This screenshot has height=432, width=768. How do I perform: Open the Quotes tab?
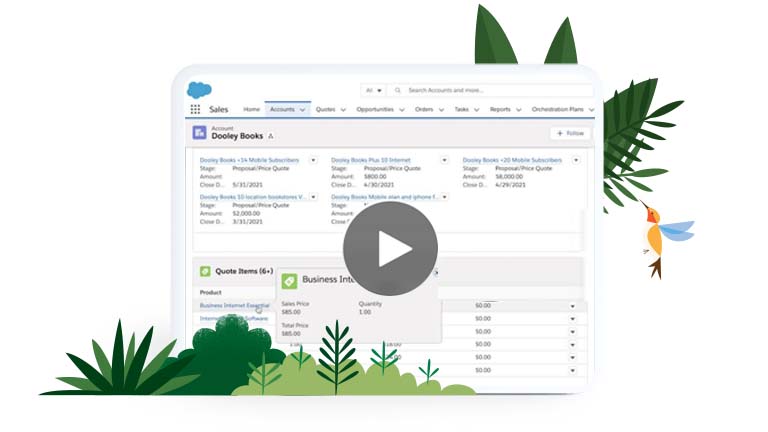coord(325,109)
